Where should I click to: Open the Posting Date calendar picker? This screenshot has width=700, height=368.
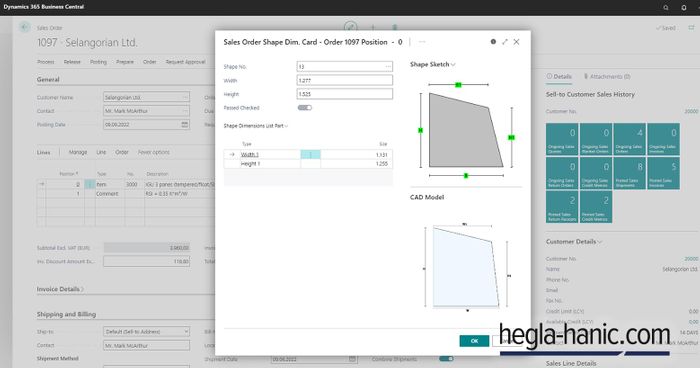coord(184,125)
